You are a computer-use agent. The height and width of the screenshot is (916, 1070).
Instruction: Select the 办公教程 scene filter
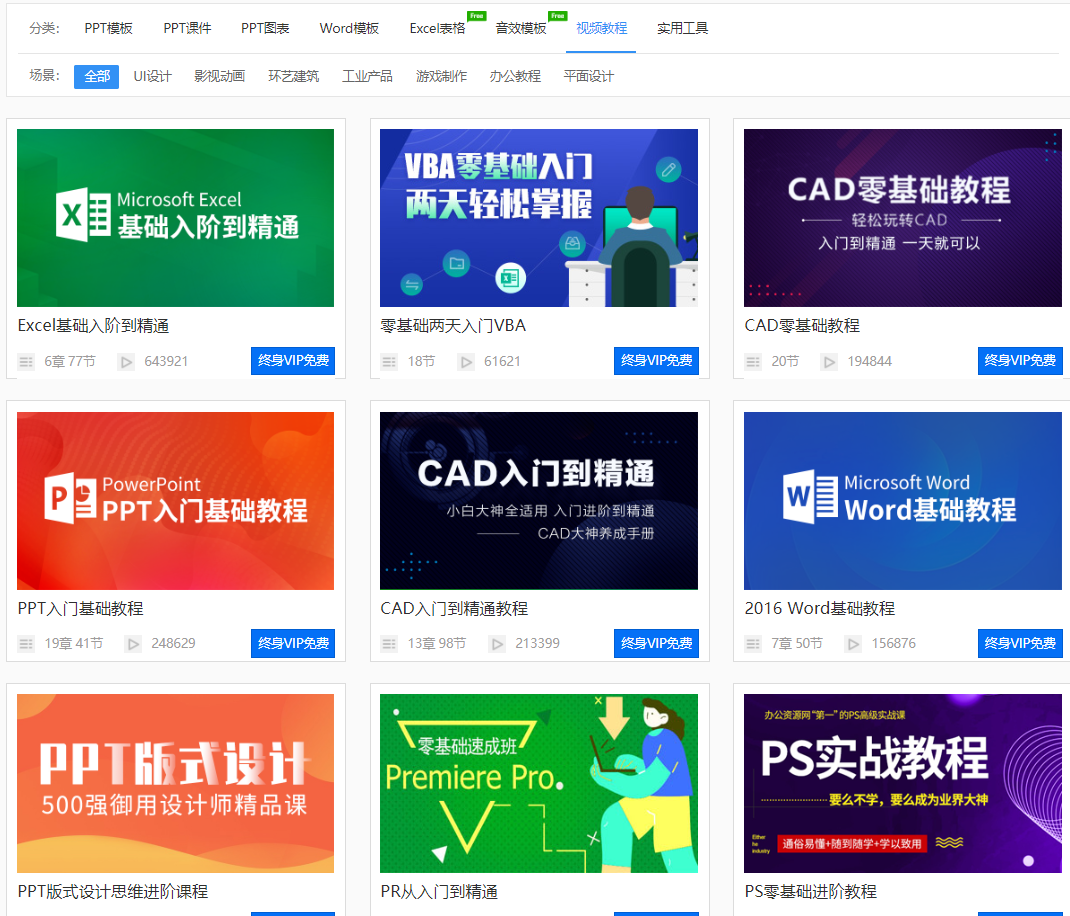[x=515, y=76]
